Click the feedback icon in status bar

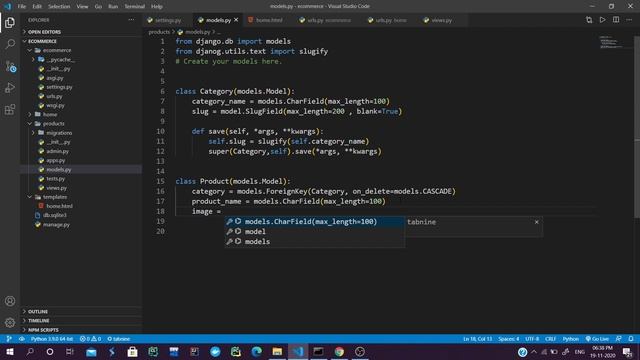619,339
